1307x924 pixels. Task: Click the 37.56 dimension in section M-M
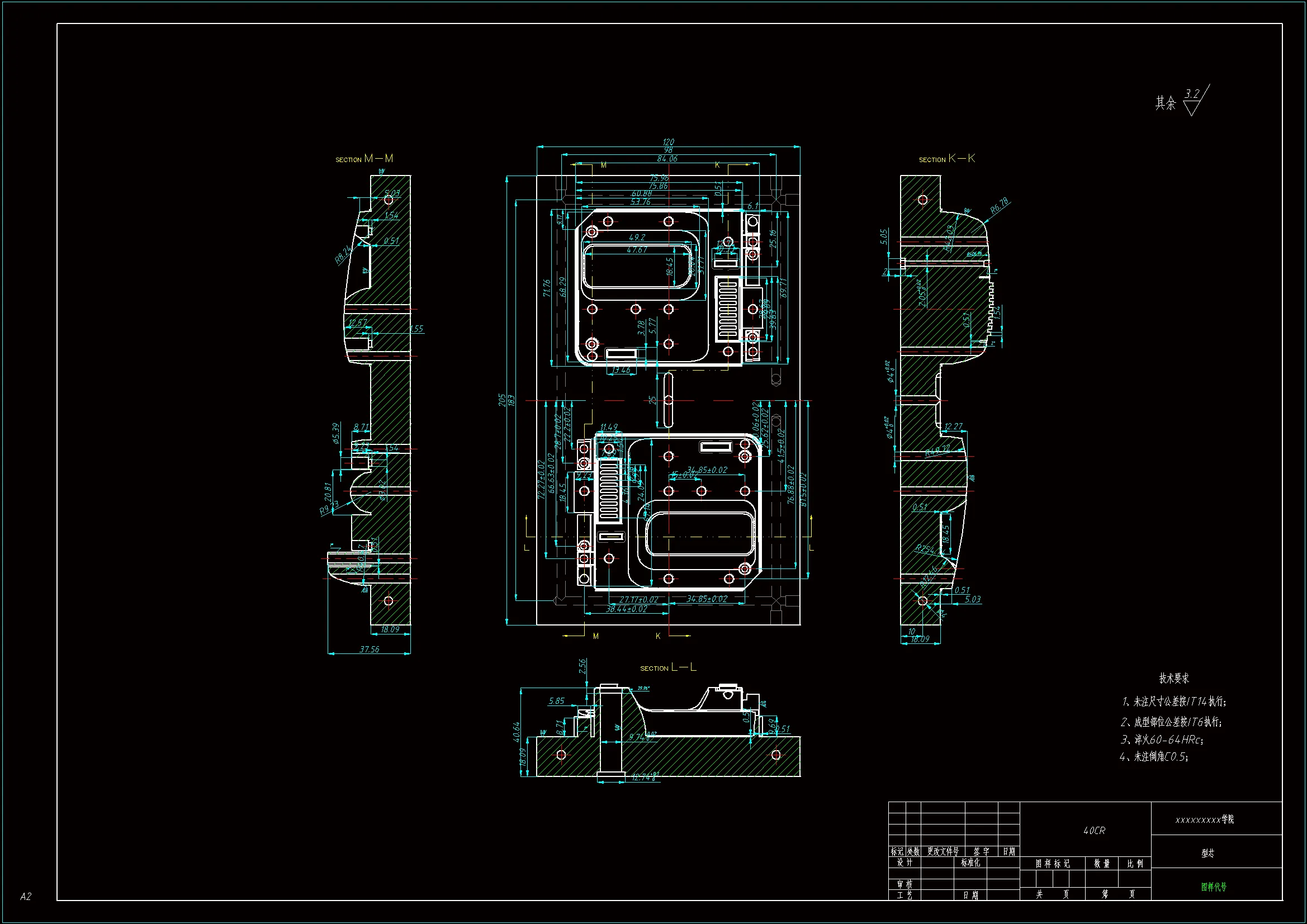tap(369, 649)
